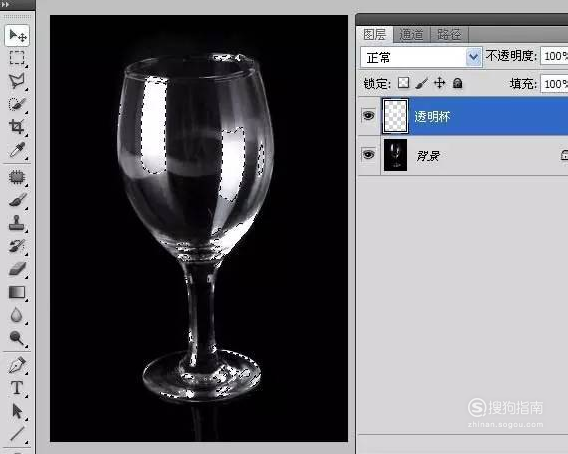568x454 pixels.
Task: Select the Clone Stamp tool
Action: coord(17,222)
